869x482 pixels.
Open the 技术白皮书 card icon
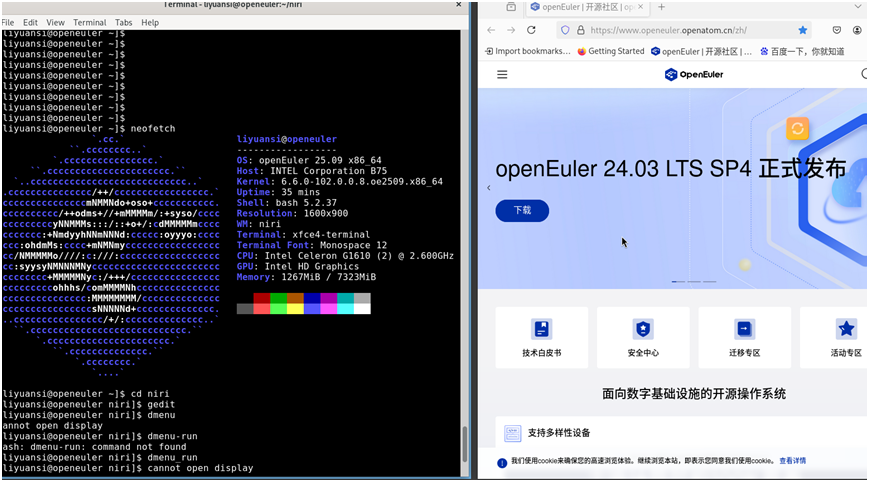click(x=541, y=329)
